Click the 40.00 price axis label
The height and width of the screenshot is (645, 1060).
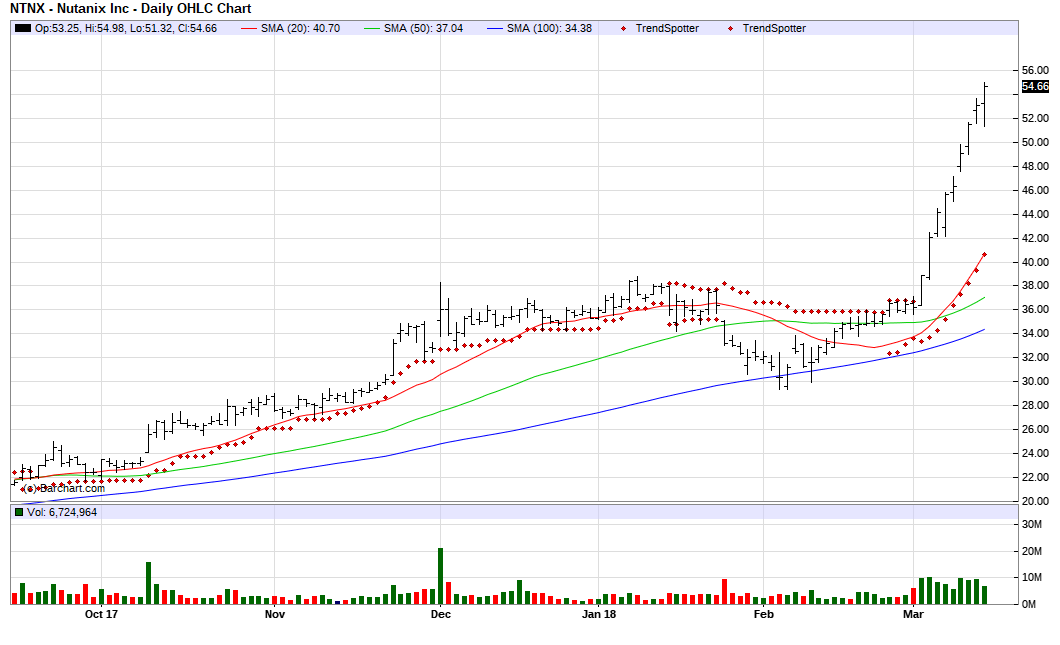point(1035,262)
